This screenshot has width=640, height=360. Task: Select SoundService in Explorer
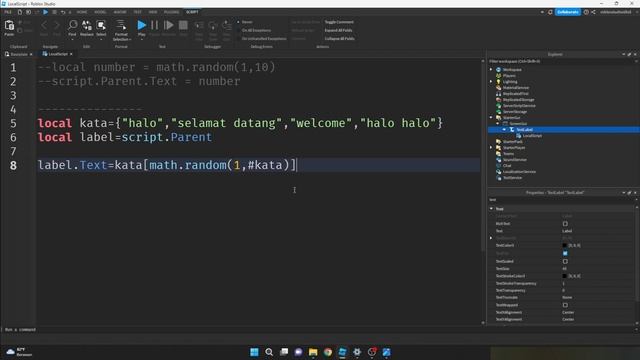[x=514, y=160]
